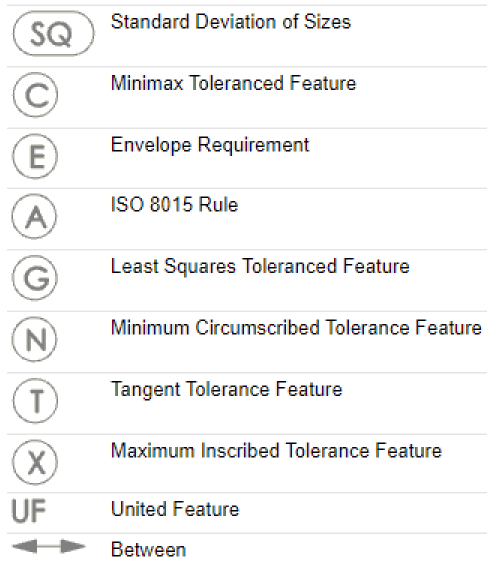
Task: Select the Between double-arrow symbol
Action: click(x=48, y=546)
